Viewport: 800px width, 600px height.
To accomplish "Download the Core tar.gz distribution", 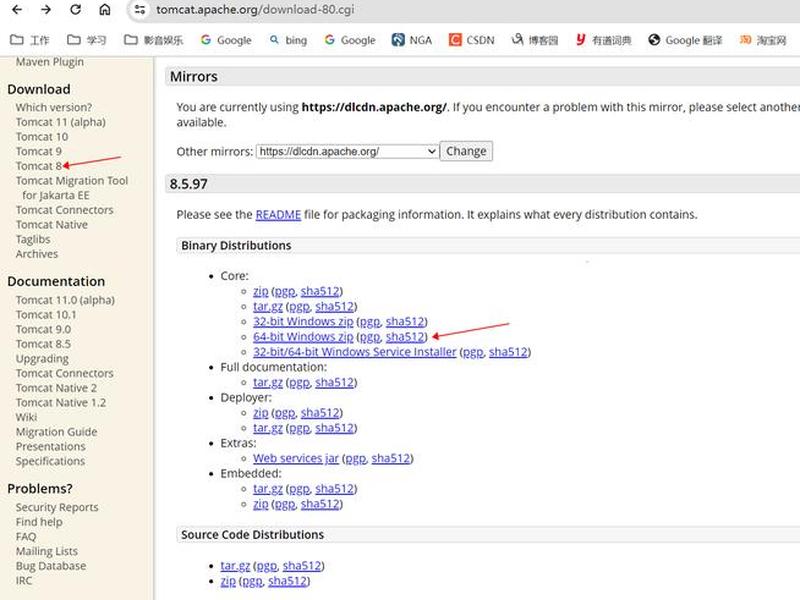I will click(x=268, y=307).
